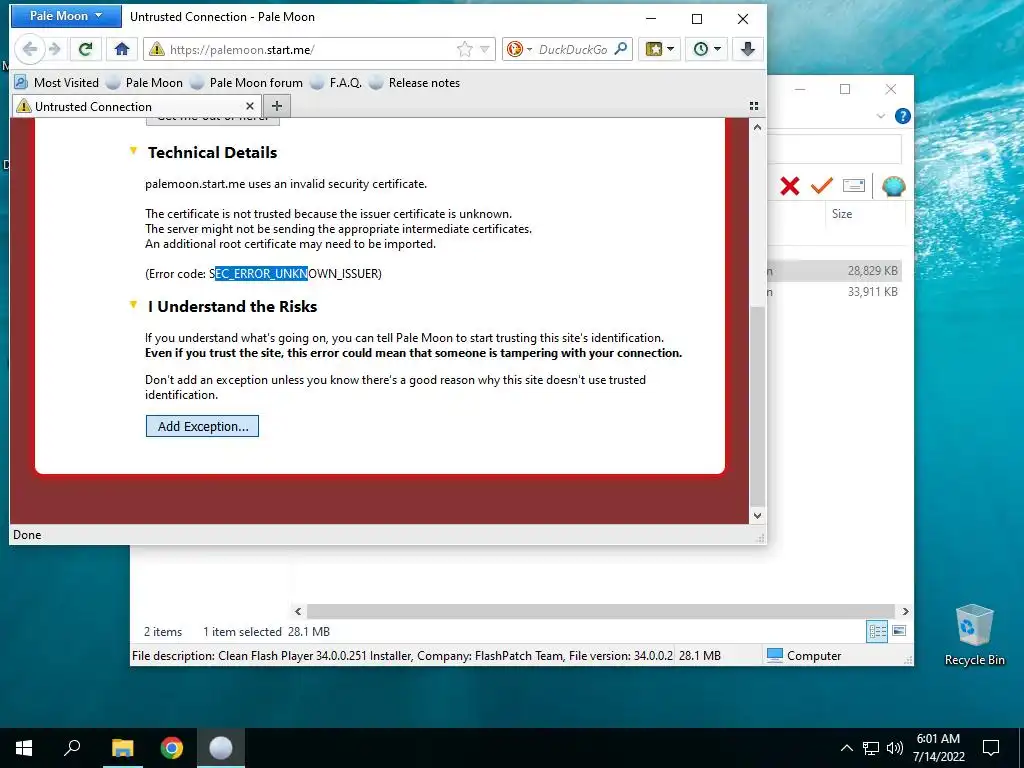Reload the current page

click(86, 49)
